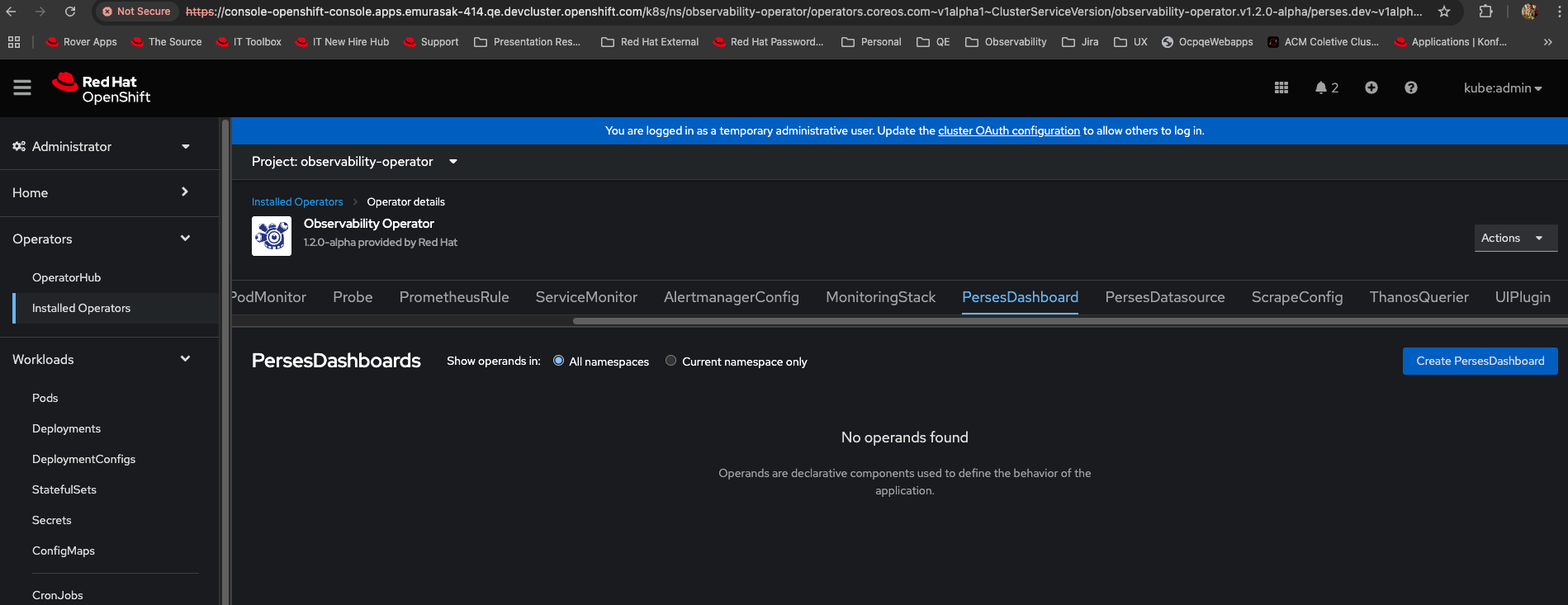Go back in browser history
1568x605 pixels.
click(12, 12)
